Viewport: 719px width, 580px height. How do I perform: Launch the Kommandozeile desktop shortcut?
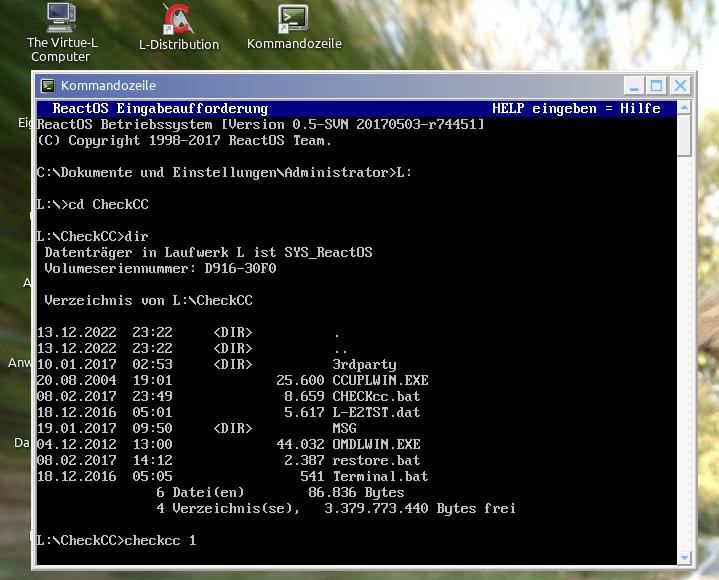tap(294, 27)
